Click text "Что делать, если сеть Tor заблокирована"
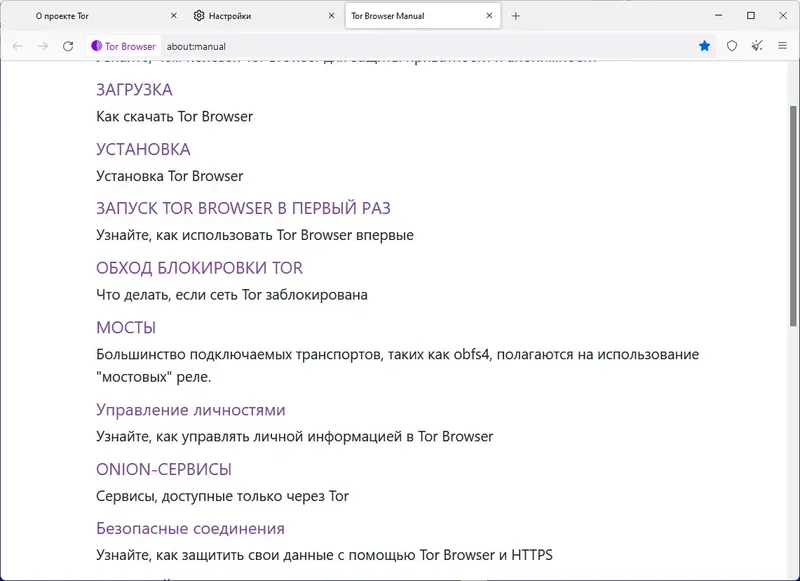Screen dimensions: 800x581 (232, 295)
